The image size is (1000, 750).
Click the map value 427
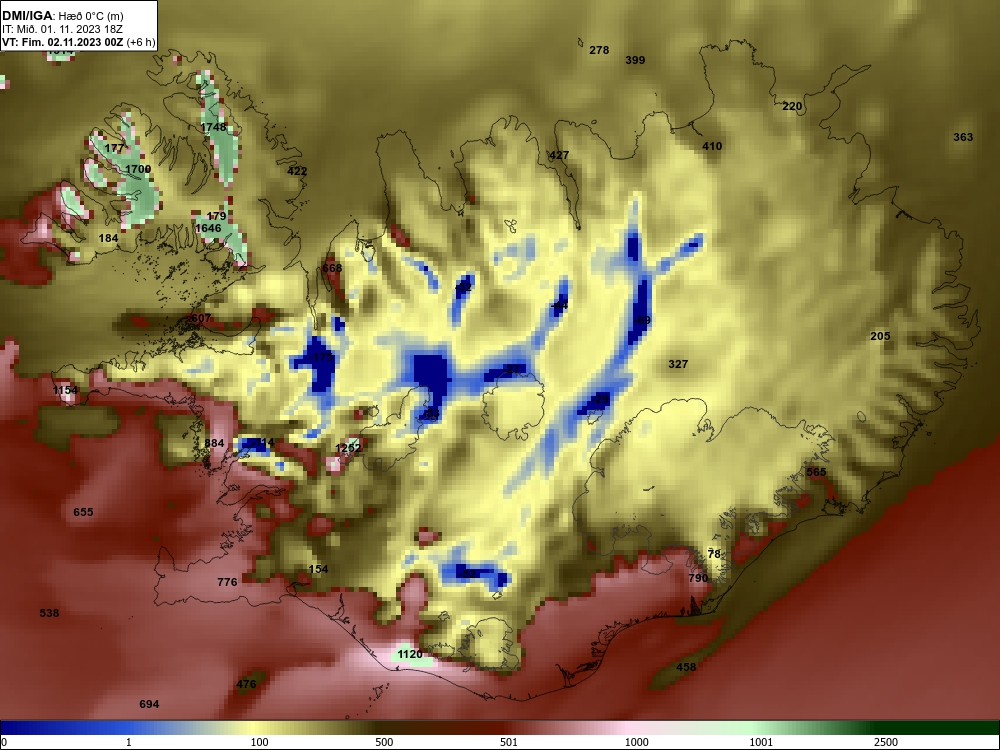click(559, 155)
